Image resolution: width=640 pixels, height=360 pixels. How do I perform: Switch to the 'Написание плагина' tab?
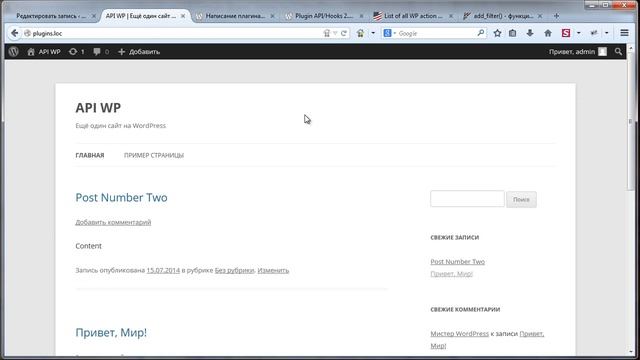(x=235, y=16)
